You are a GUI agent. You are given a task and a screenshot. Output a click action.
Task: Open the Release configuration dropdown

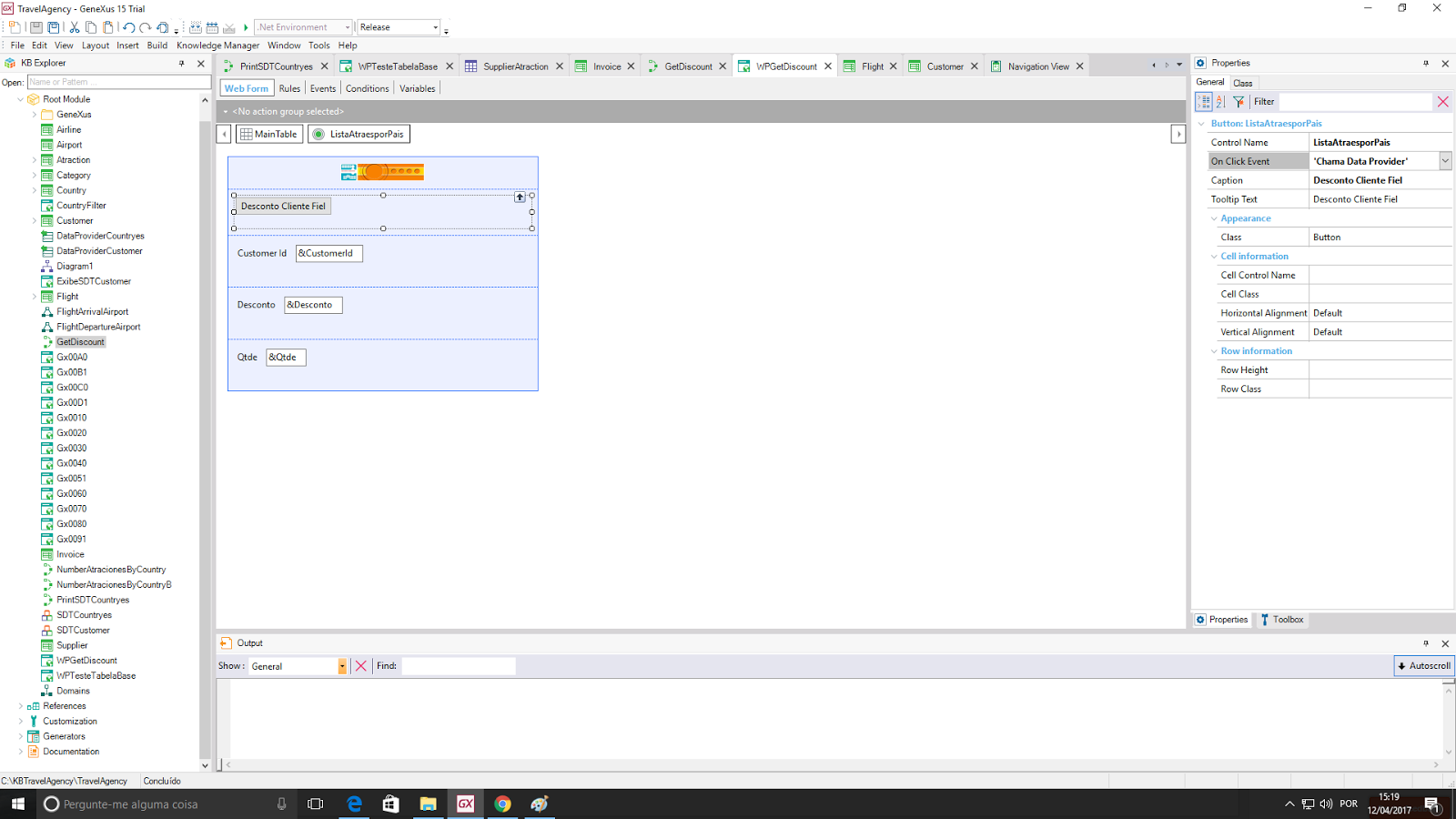coord(435,26)
